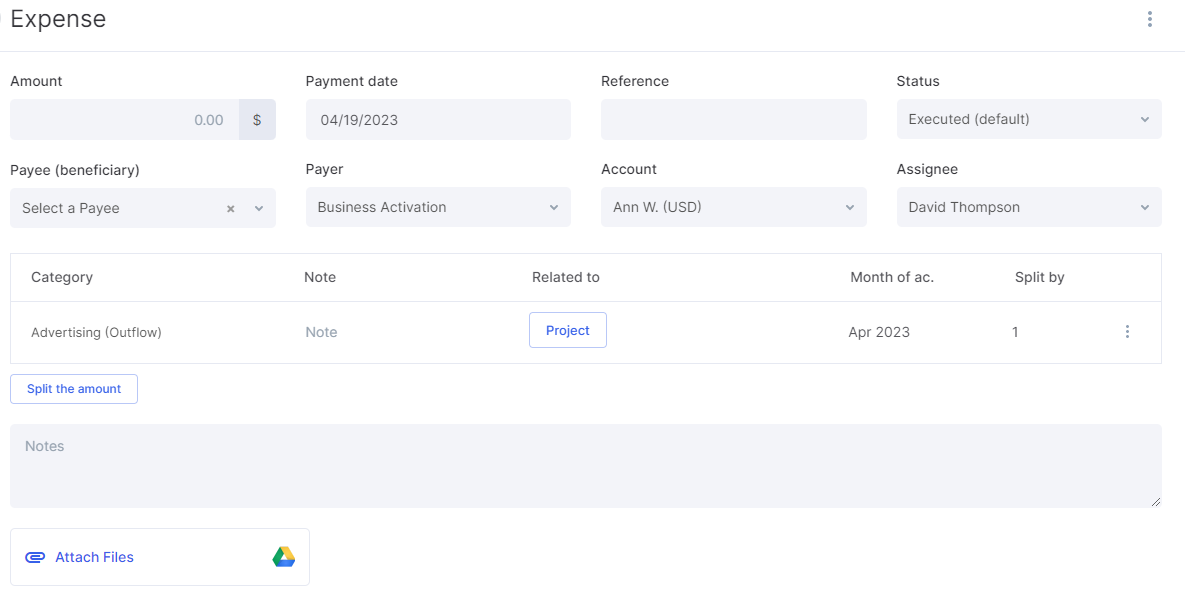Image resolution: width=1185 pixels, height=598 pixels.
Task: Click into the Notes text area
Action: point(585,465)
